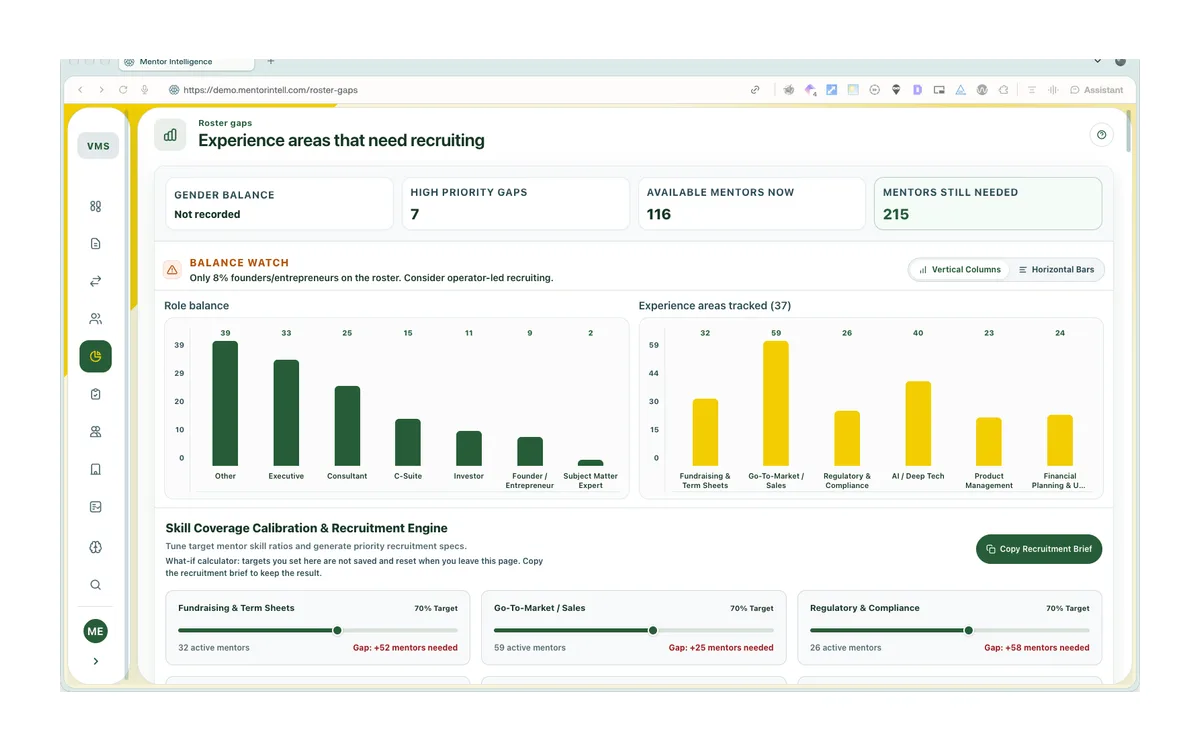The height and width of the screenshot is (750, 1200).
Task: Click the Copy Recruitment Brief button
Action: coord(1039,549)
